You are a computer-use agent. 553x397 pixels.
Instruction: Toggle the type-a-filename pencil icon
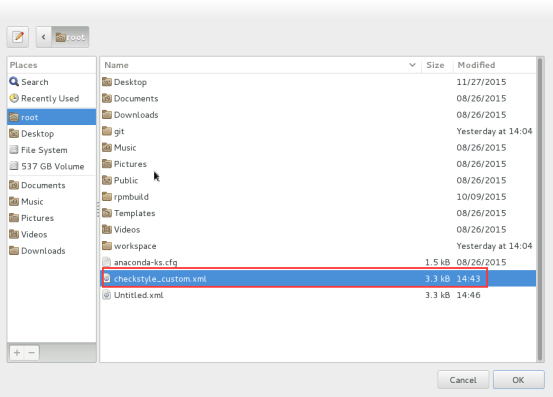[x=18, y=37]
